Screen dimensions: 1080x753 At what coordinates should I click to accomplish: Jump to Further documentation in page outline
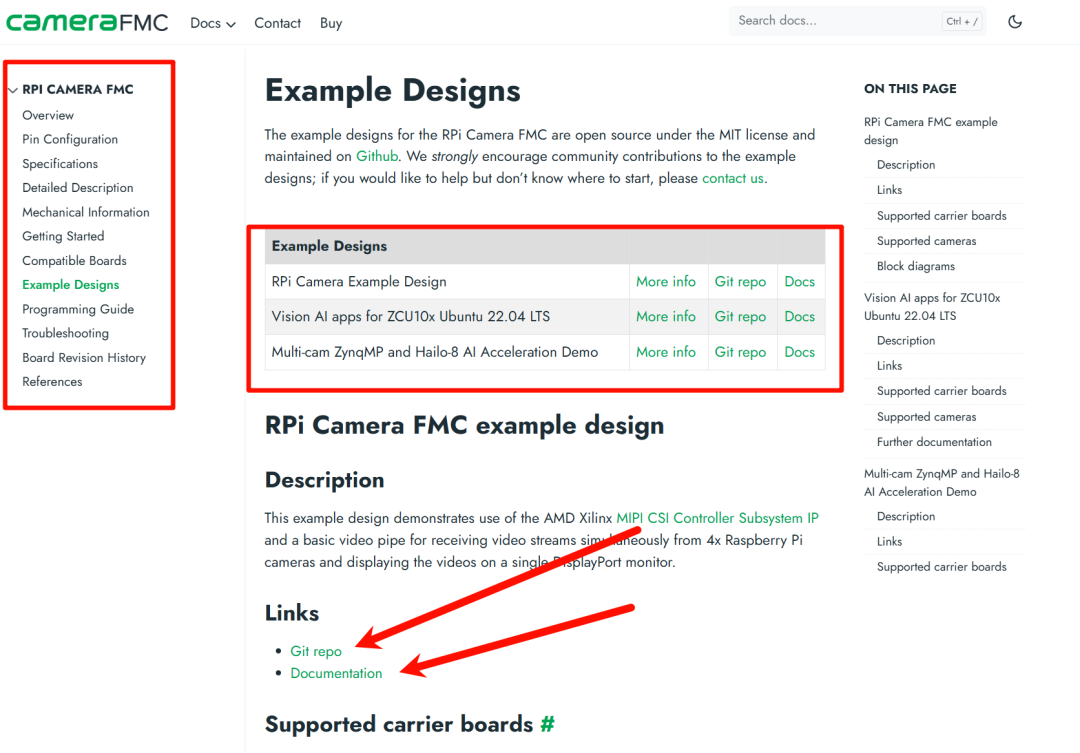[x=934, y=442]
